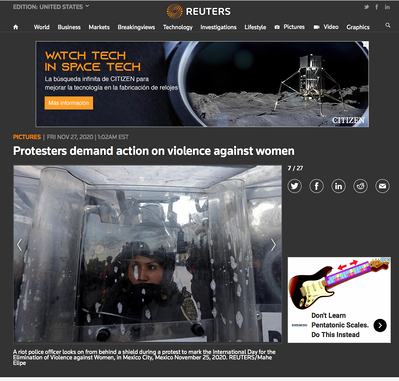Share article via Reddit circle icon

click(360, 186)
